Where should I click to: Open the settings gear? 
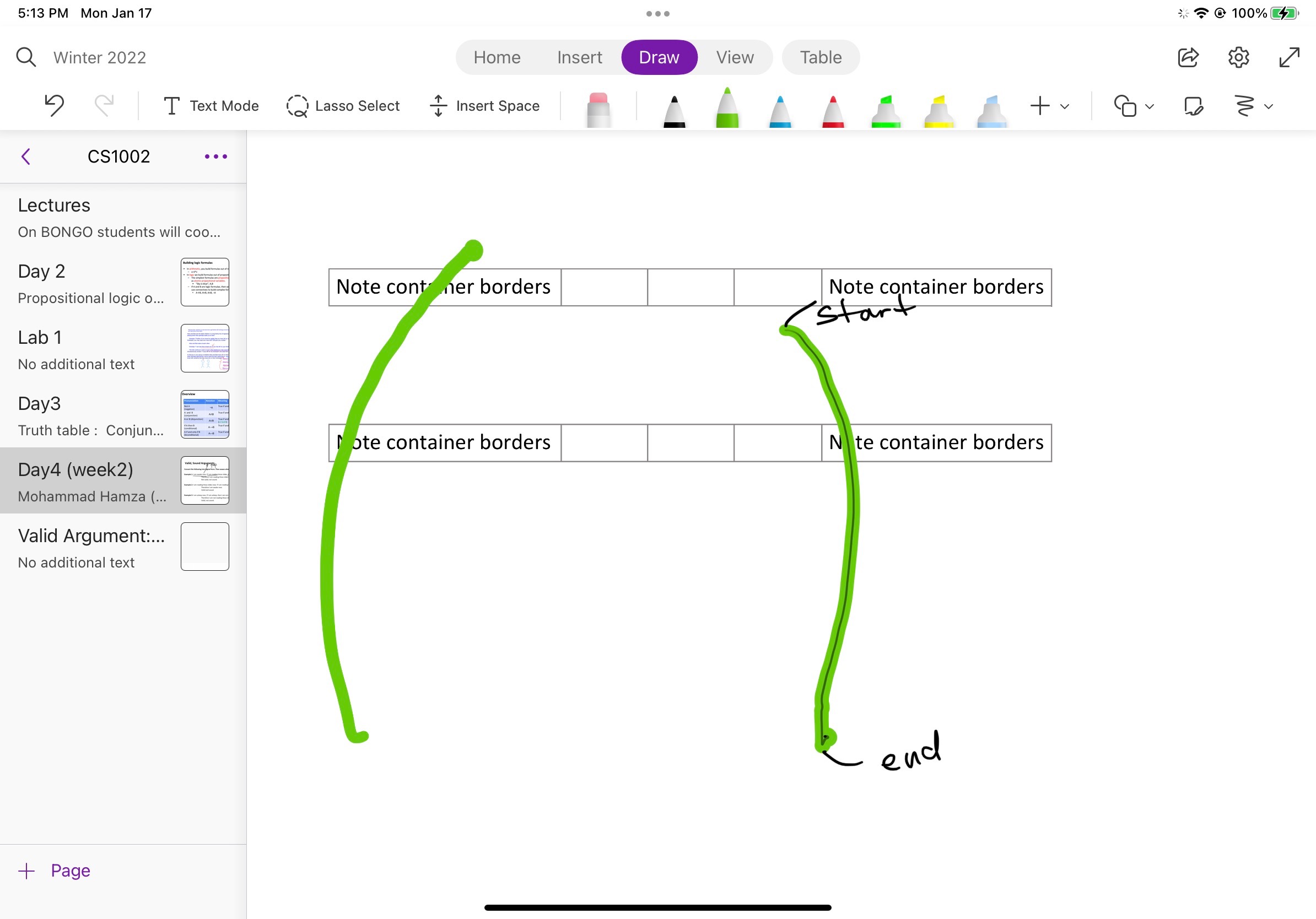[x=1239, y=57]
